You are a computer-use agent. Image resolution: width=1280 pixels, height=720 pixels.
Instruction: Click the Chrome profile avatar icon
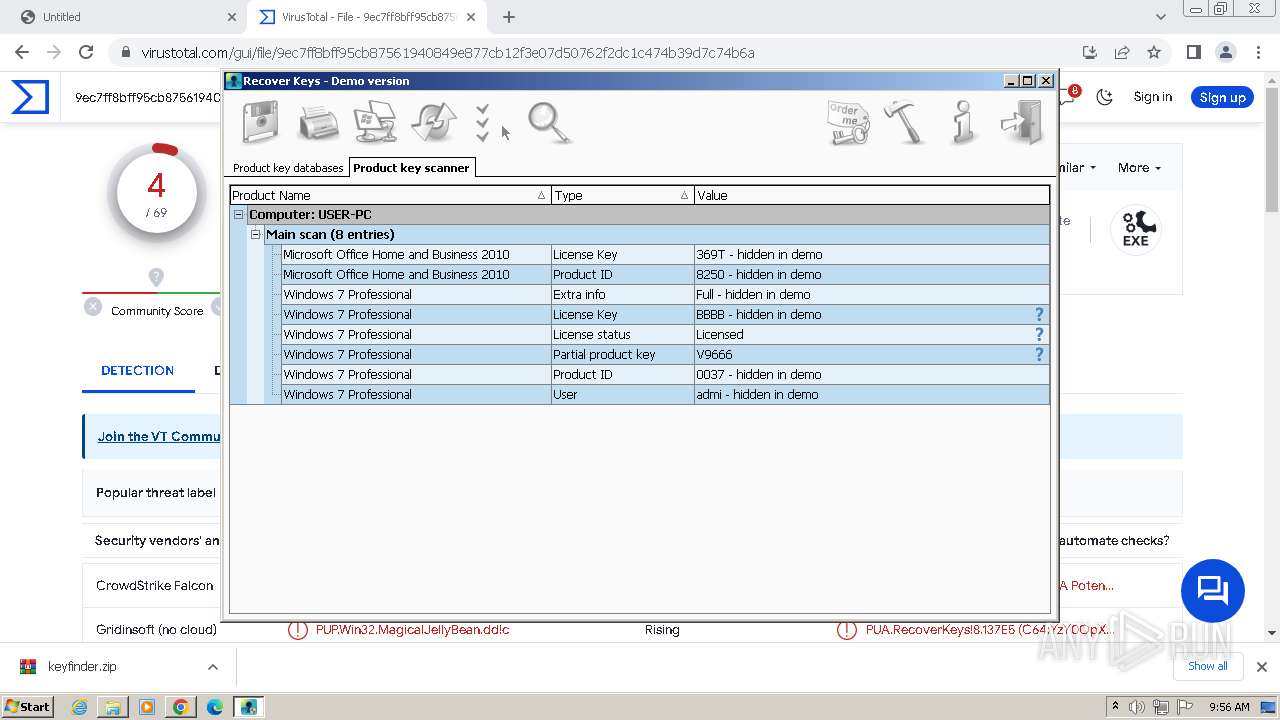tap(1226, 52)
